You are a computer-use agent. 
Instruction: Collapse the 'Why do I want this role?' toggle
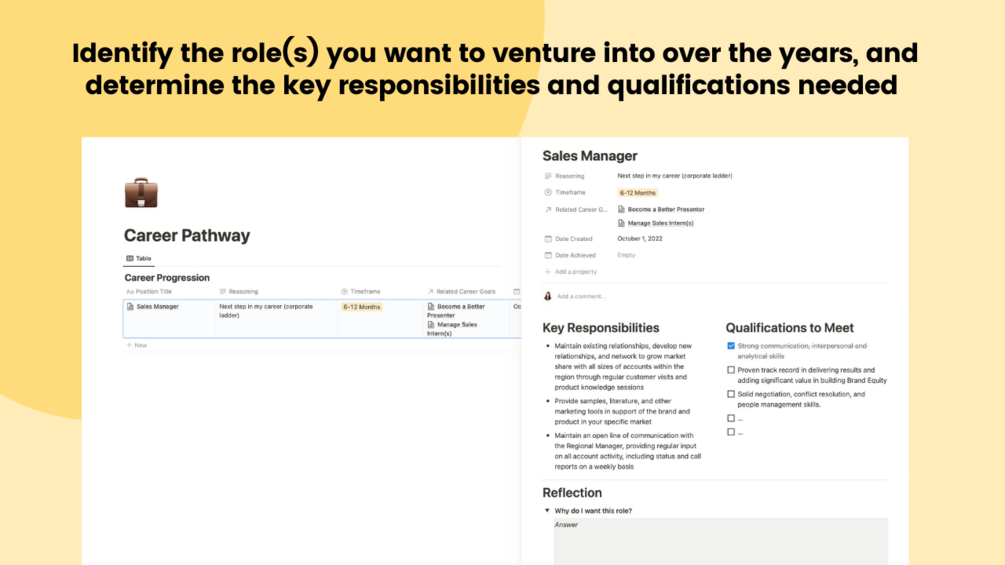[x=547, y=511]
